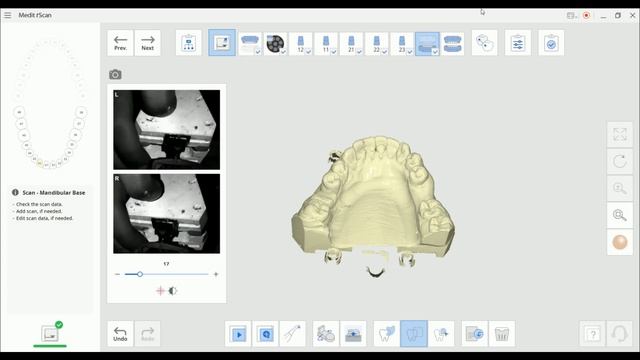Select the tooth 11 die stage
The width and height of the screenshot is (640, 360).
point(326,44)
